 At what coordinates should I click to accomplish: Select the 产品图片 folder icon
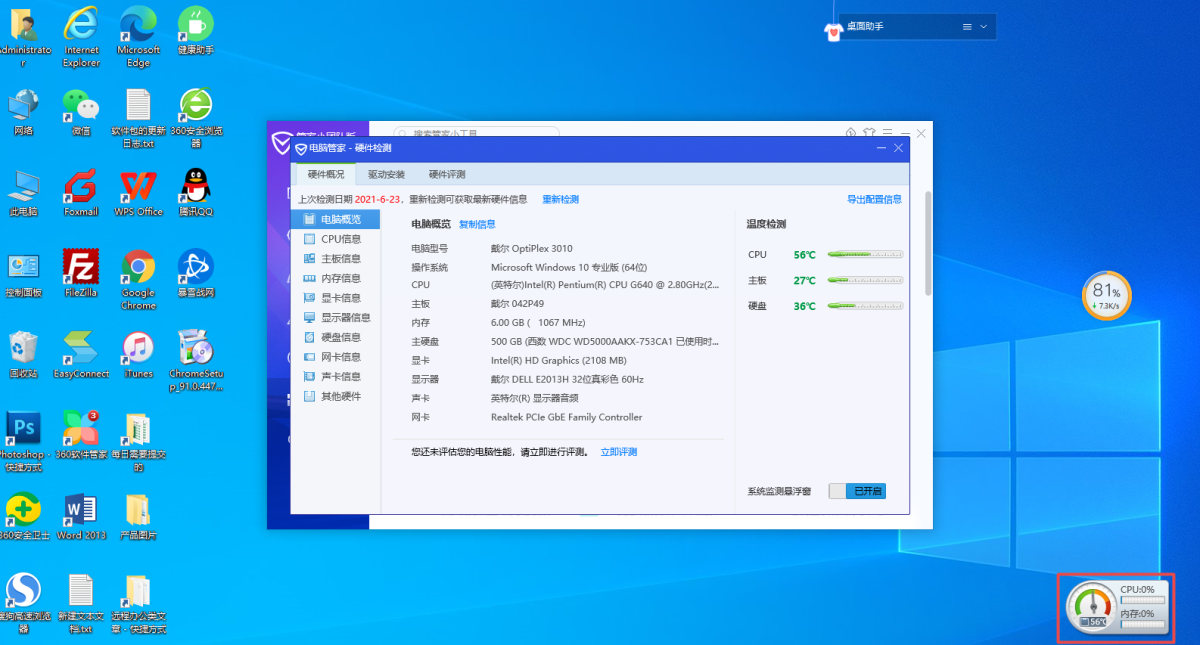(138, 516)
